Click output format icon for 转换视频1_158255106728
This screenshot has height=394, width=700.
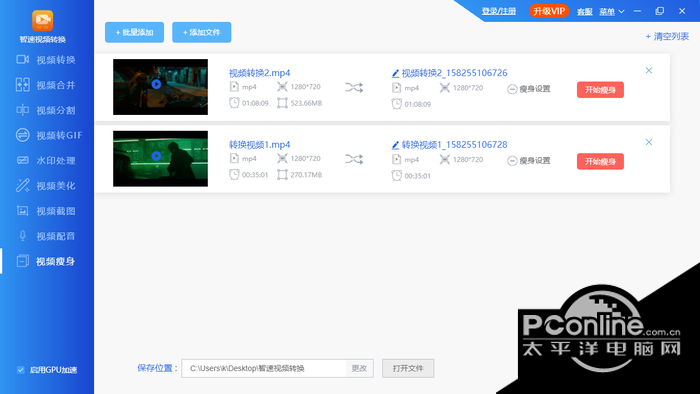(396, 159)
